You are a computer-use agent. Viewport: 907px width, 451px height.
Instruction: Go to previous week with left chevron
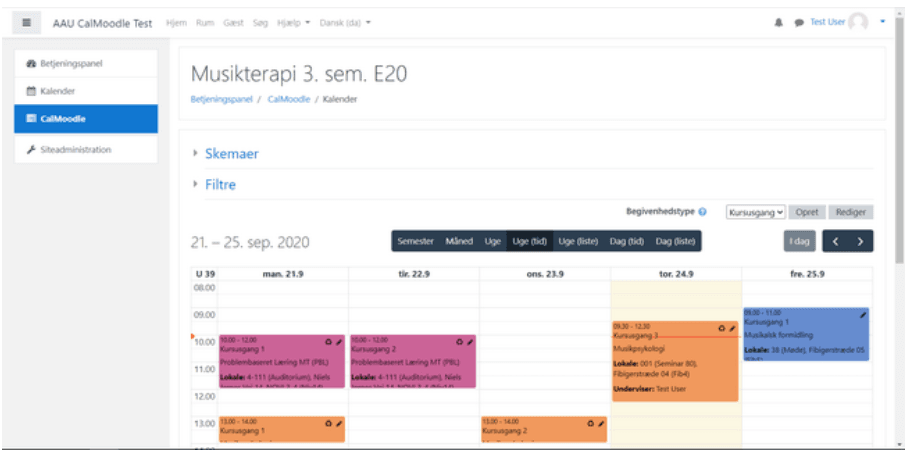click(x=835, y=242)
